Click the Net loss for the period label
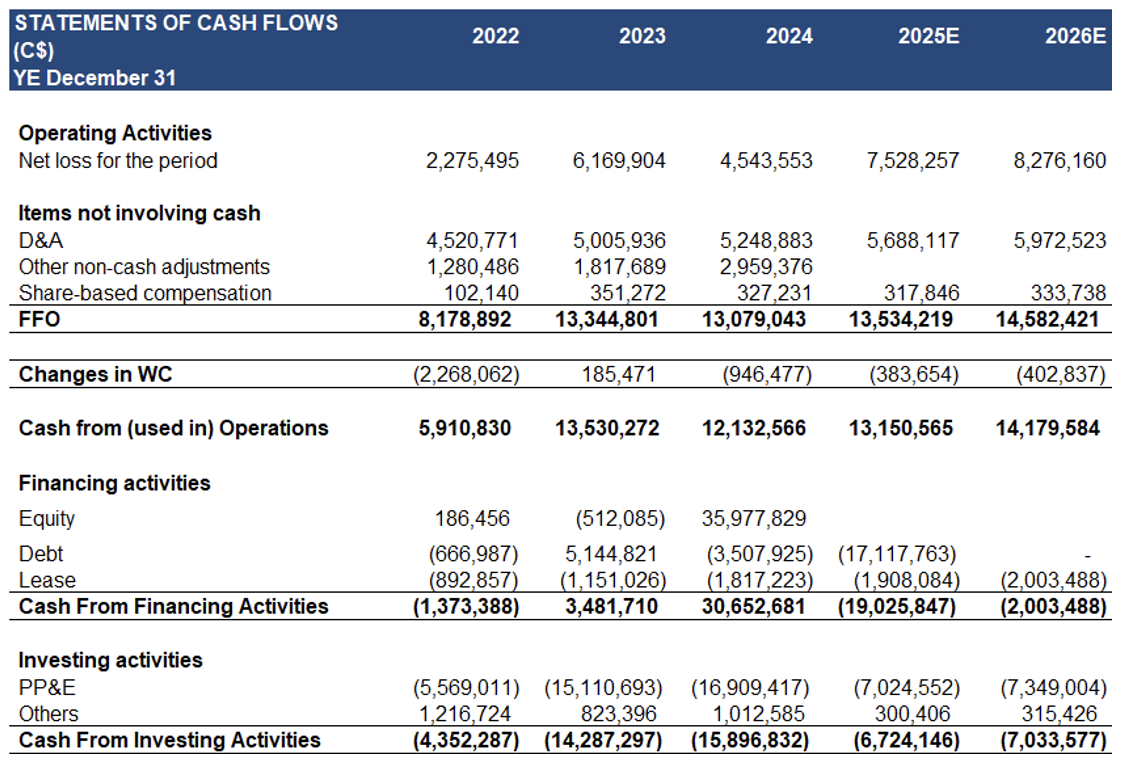Screen dimensions: 1122x778 [118, 160]
